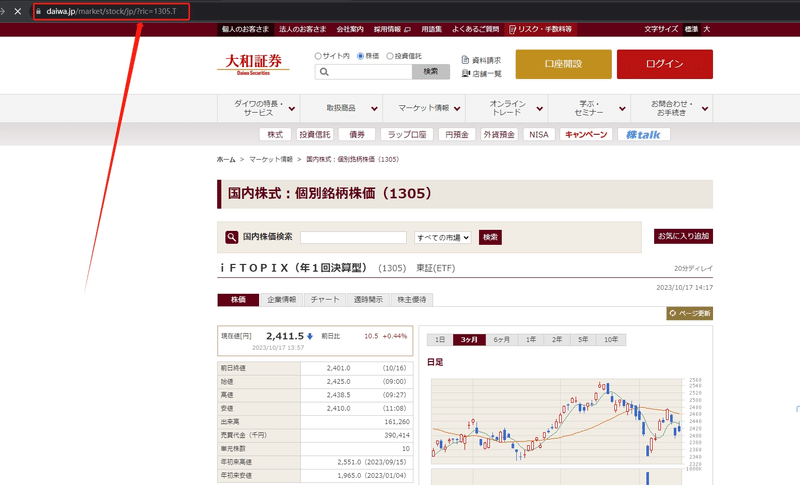Click the magnifier icon in site search box
Screen dimensions: 800x485
pos(324,72)
